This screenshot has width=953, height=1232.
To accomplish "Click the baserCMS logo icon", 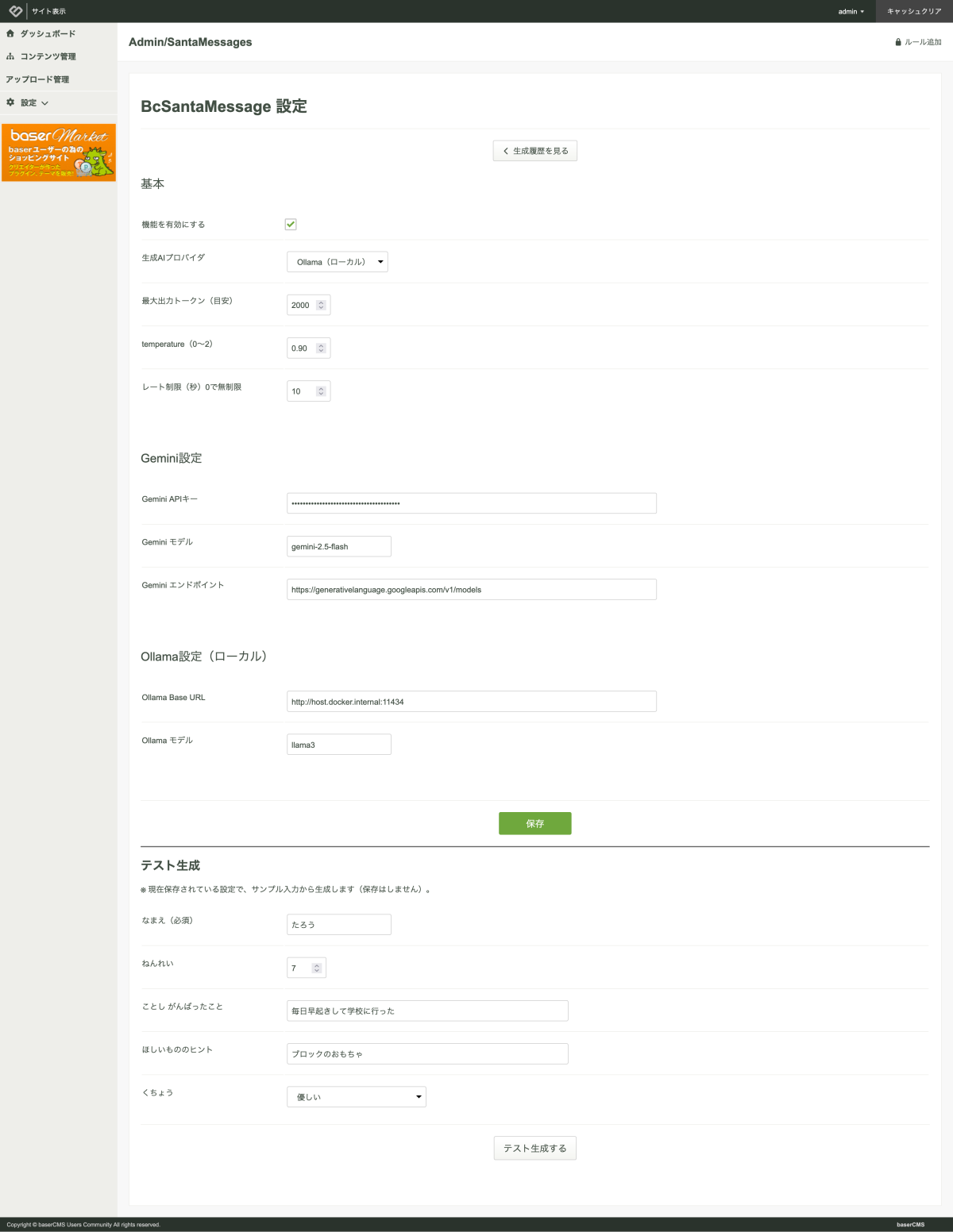I will pos(15,11).
